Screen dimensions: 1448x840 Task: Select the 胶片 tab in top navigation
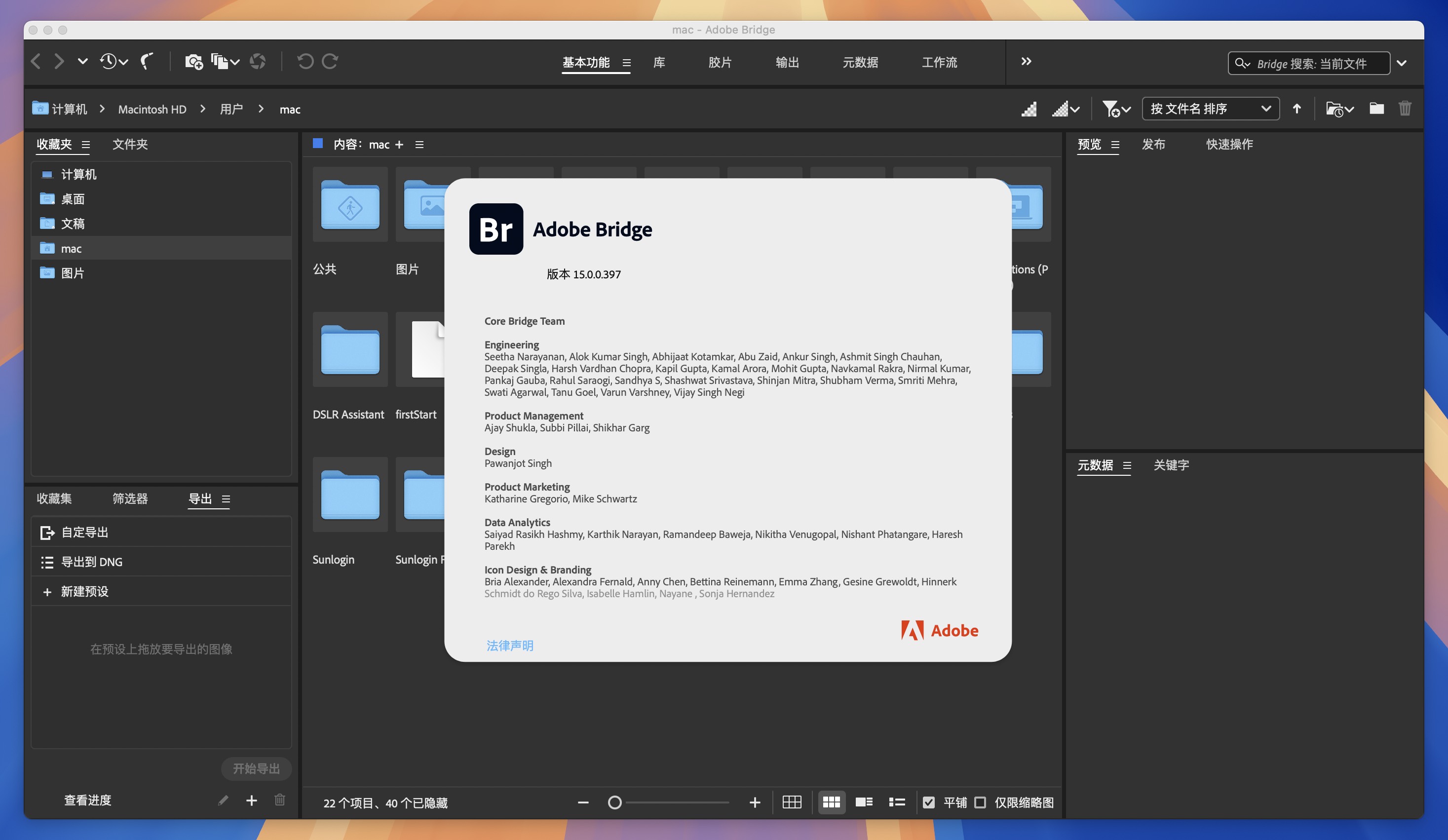coord(721,62)
